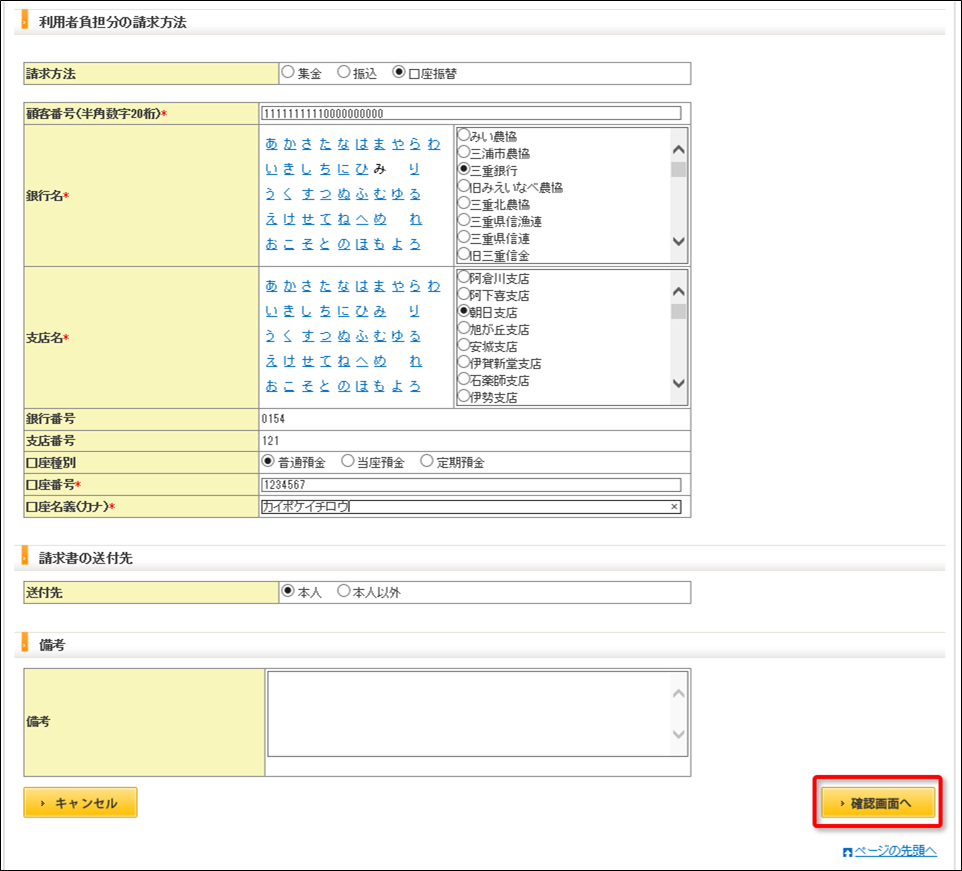
Task: Click the あ kana link for 銀行名
Action: click(272, 144)
